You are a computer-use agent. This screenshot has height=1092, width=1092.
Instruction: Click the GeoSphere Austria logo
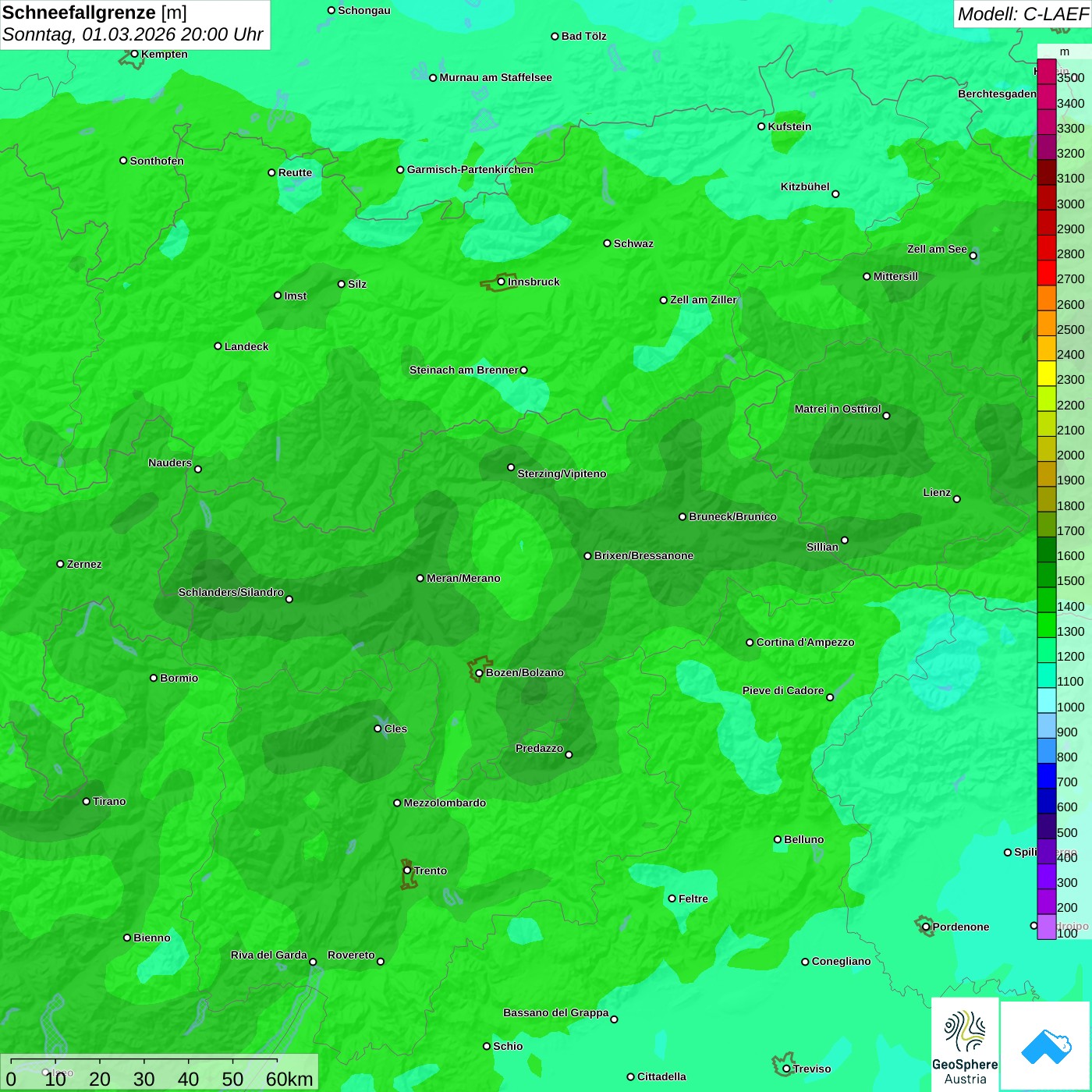965,1045
